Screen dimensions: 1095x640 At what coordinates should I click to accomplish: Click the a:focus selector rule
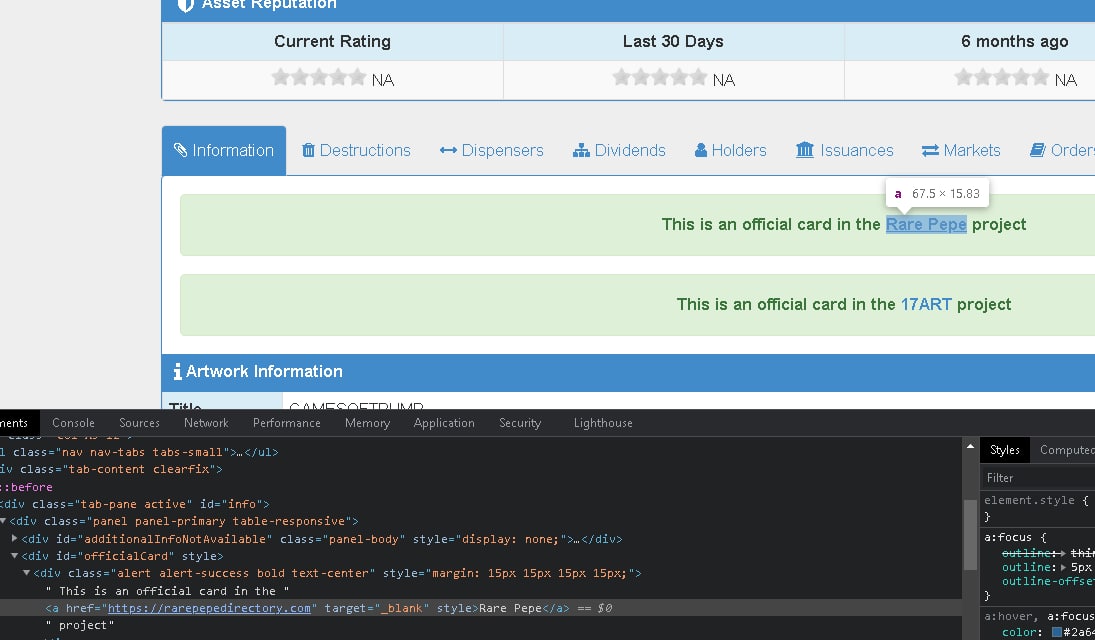click(1008, 537)
